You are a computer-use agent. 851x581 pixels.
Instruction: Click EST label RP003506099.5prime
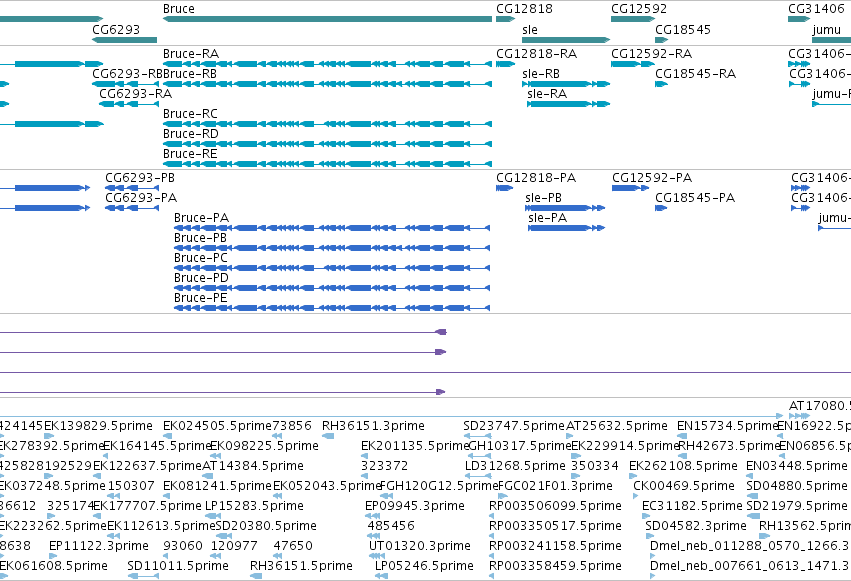click(555, 506)
